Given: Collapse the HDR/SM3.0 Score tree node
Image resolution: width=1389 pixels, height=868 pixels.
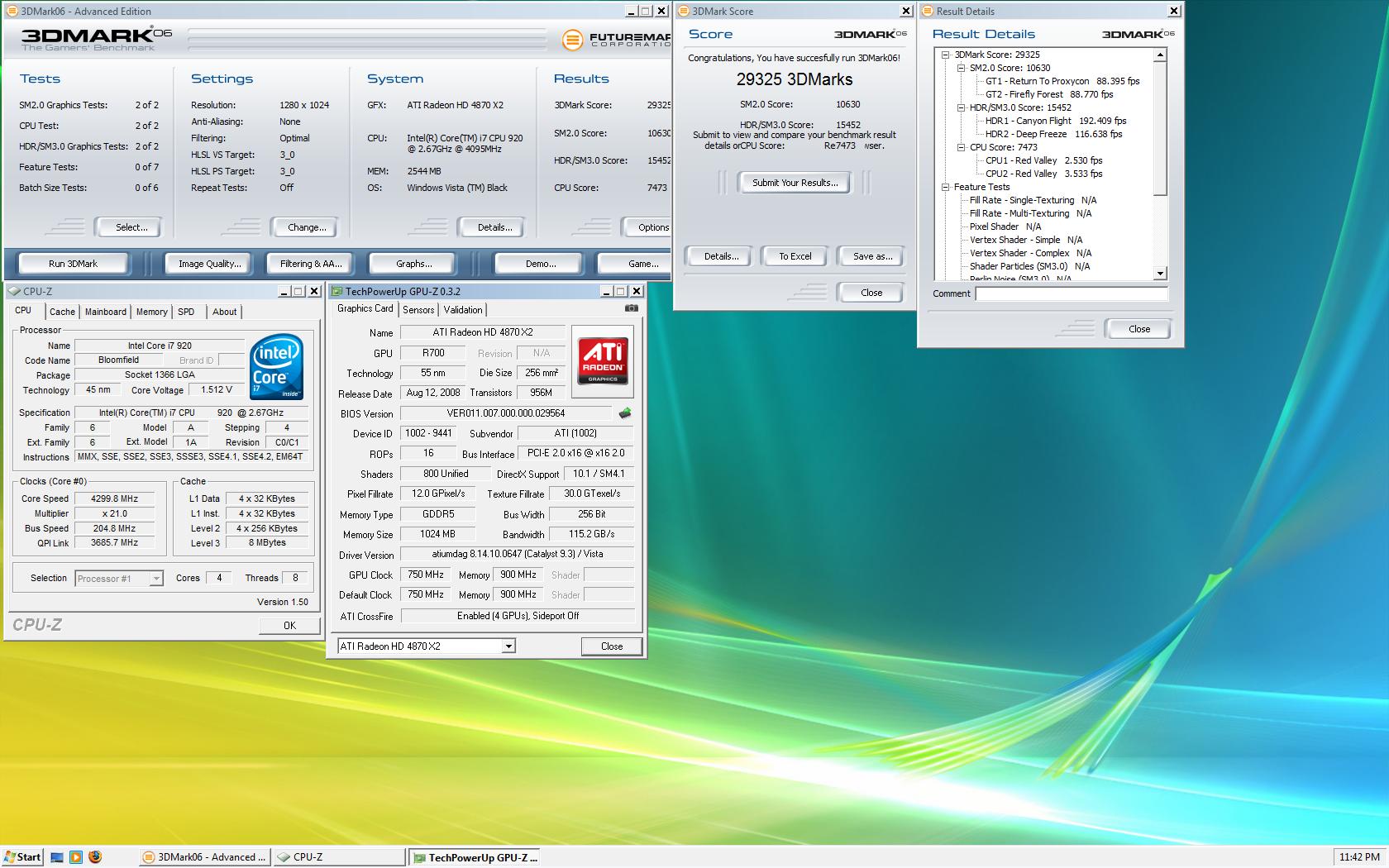Looking at the screenshot, I should click(962, 107).
